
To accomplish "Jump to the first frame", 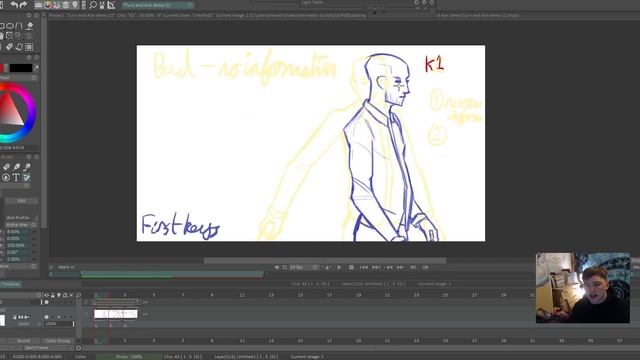I will pos(364,267).
